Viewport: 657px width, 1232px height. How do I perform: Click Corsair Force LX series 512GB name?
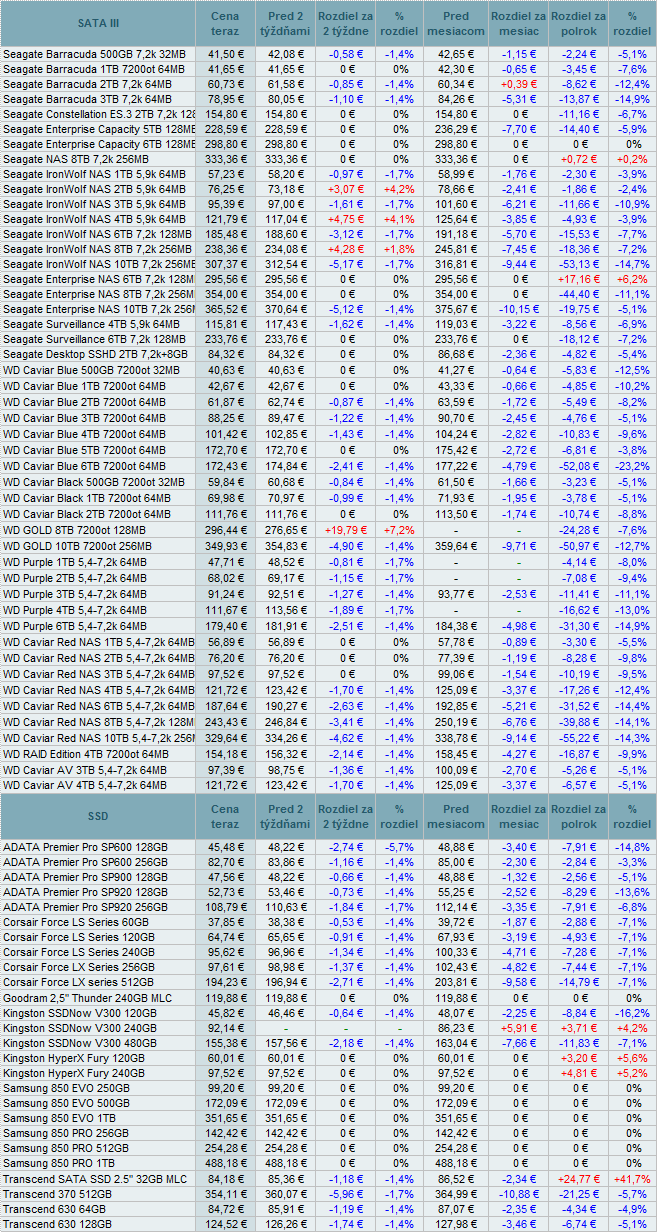tap(79, 982)
